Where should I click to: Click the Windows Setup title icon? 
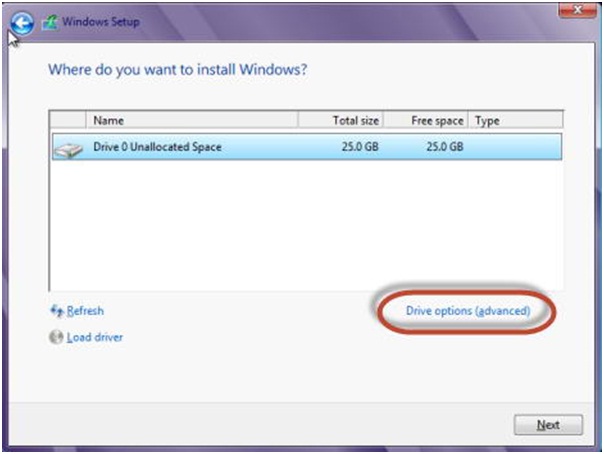[x=50, y=22]
